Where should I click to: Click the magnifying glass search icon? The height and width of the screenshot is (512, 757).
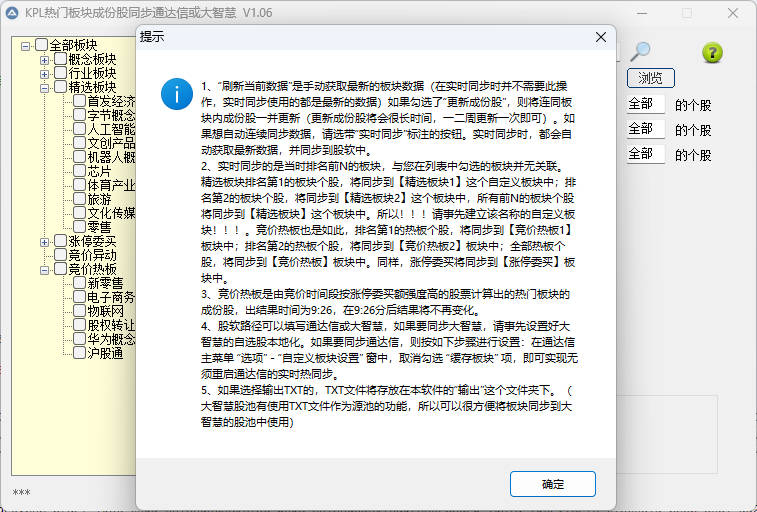tap(640, 52)
